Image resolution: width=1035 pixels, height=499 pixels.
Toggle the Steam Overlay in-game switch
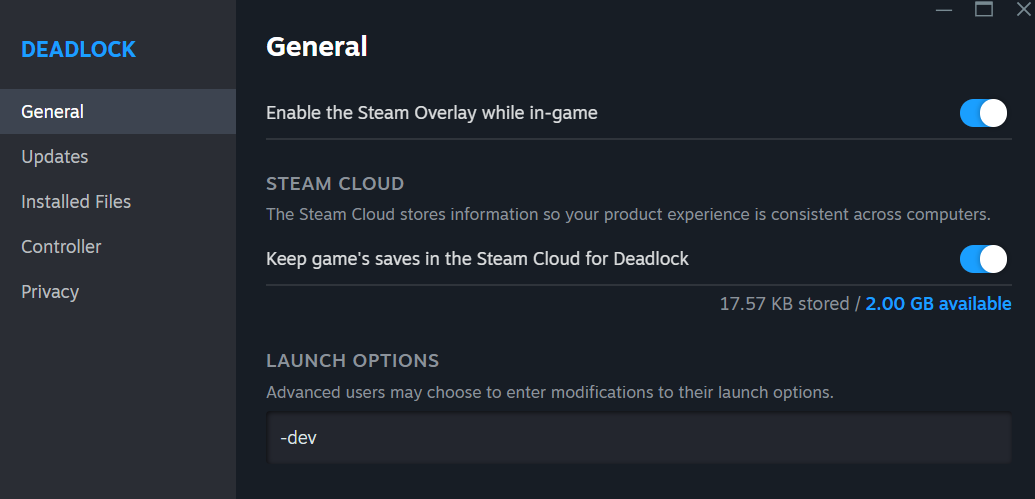pos(983,113)
